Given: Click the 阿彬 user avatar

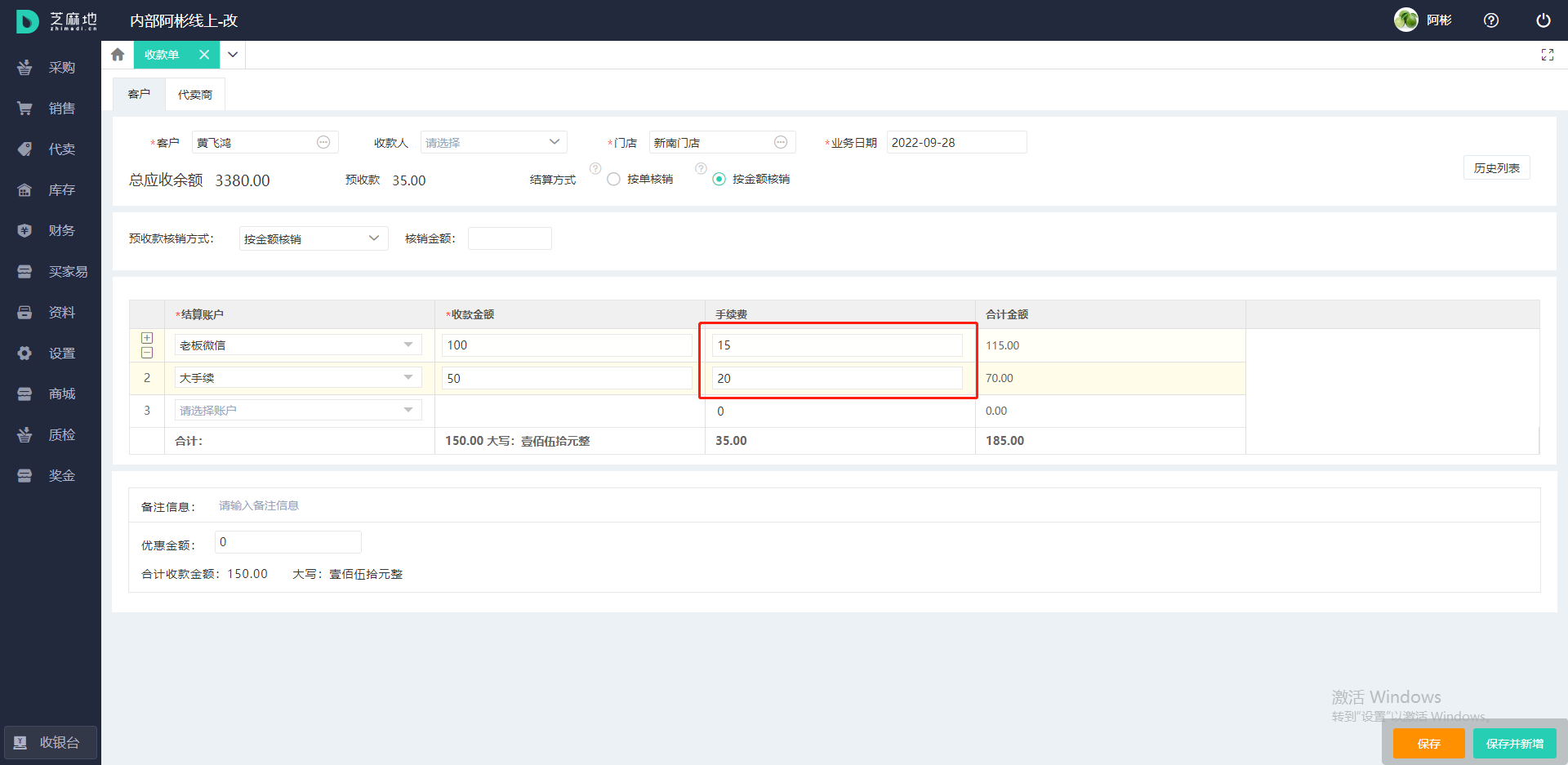Looking at the screenshot, I should click(1406, 20).
